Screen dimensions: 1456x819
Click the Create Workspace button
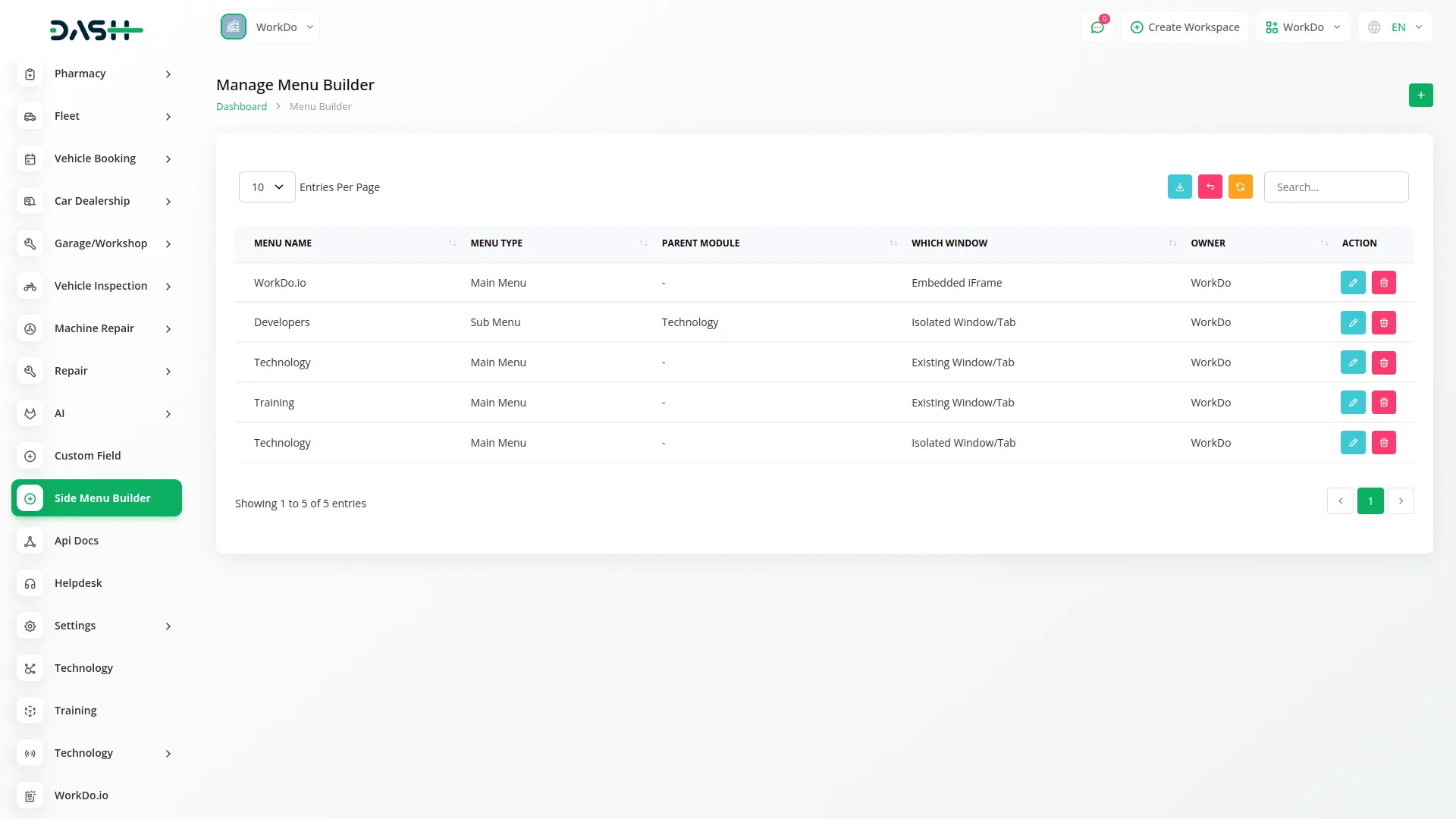pyautogui.click(x=1184, y=27)
